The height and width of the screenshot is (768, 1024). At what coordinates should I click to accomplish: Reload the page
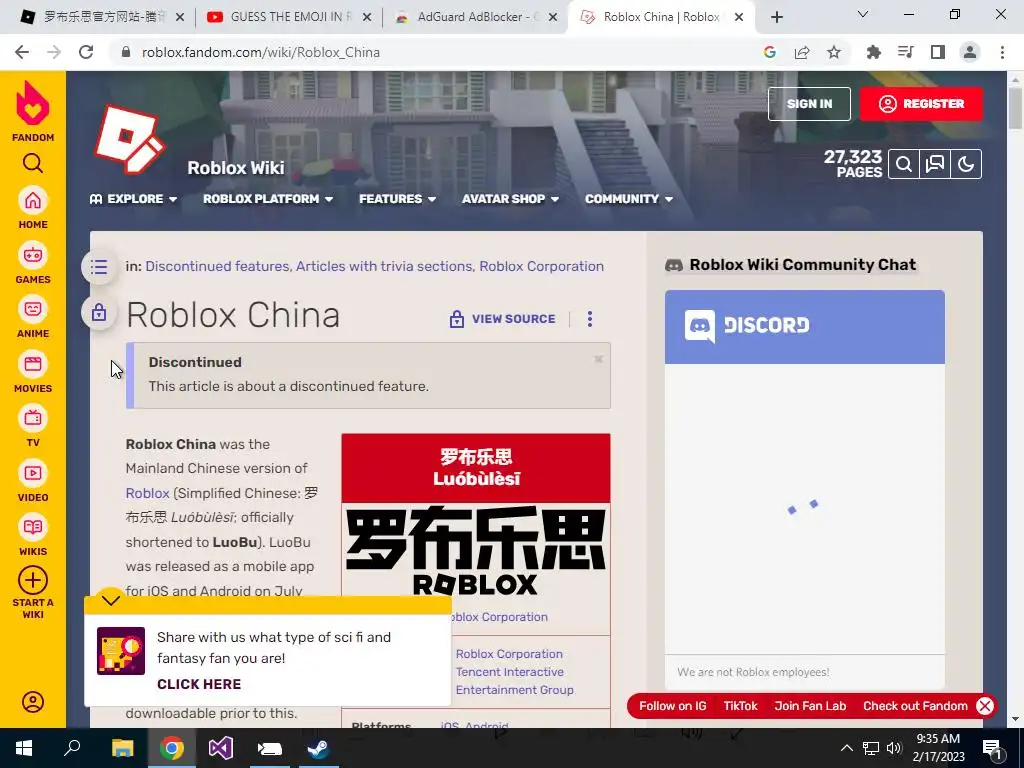(x=86, y=52)
